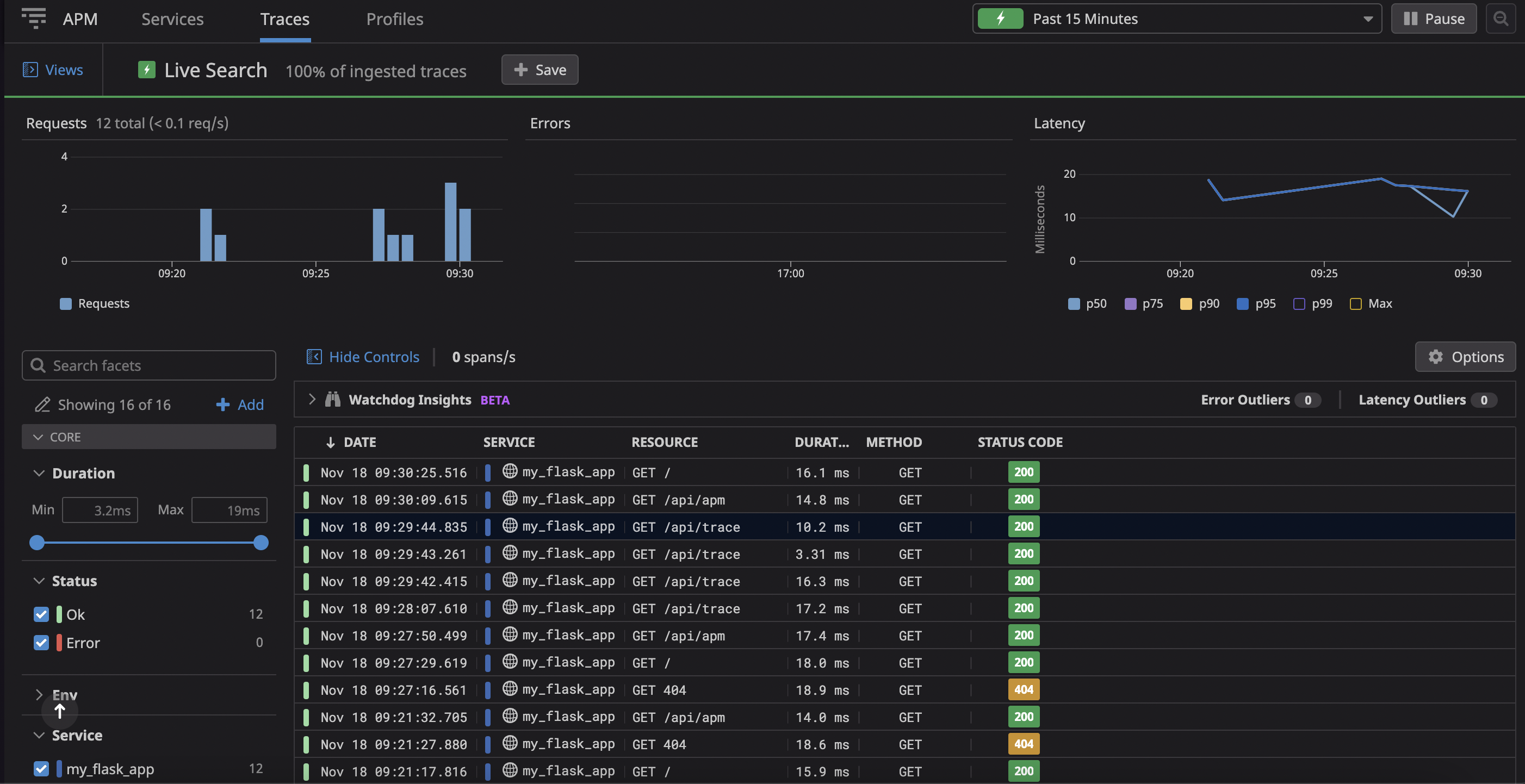Switch to the Traces tab

[285, 19]
